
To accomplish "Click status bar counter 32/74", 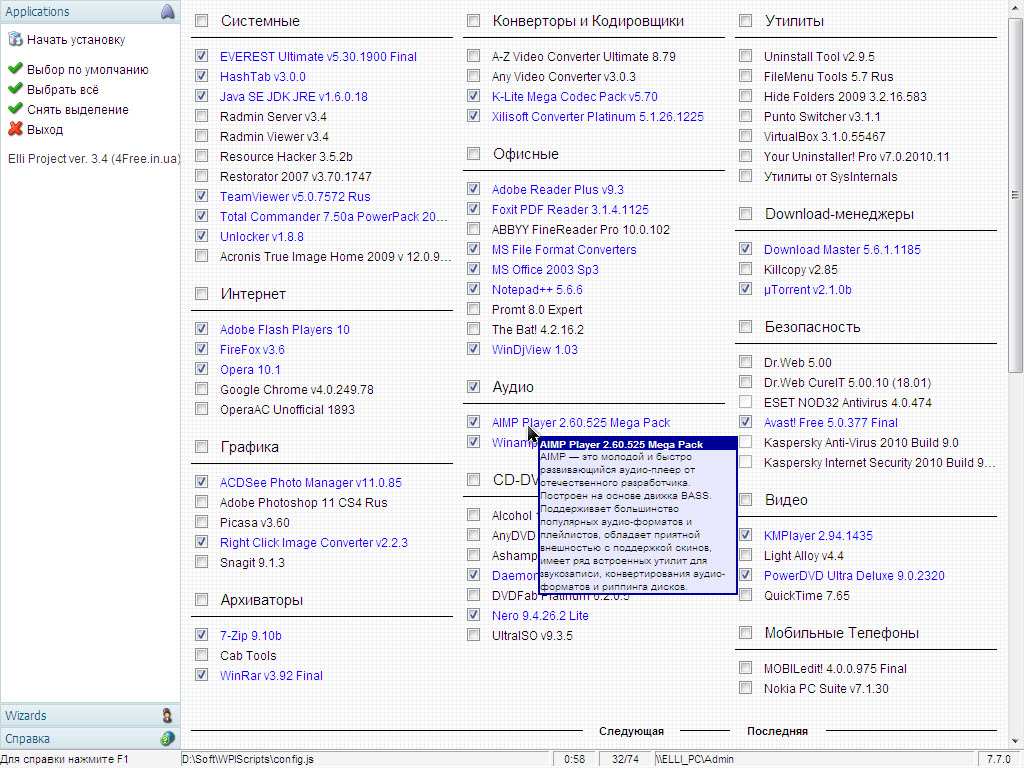I will point(625,760).
